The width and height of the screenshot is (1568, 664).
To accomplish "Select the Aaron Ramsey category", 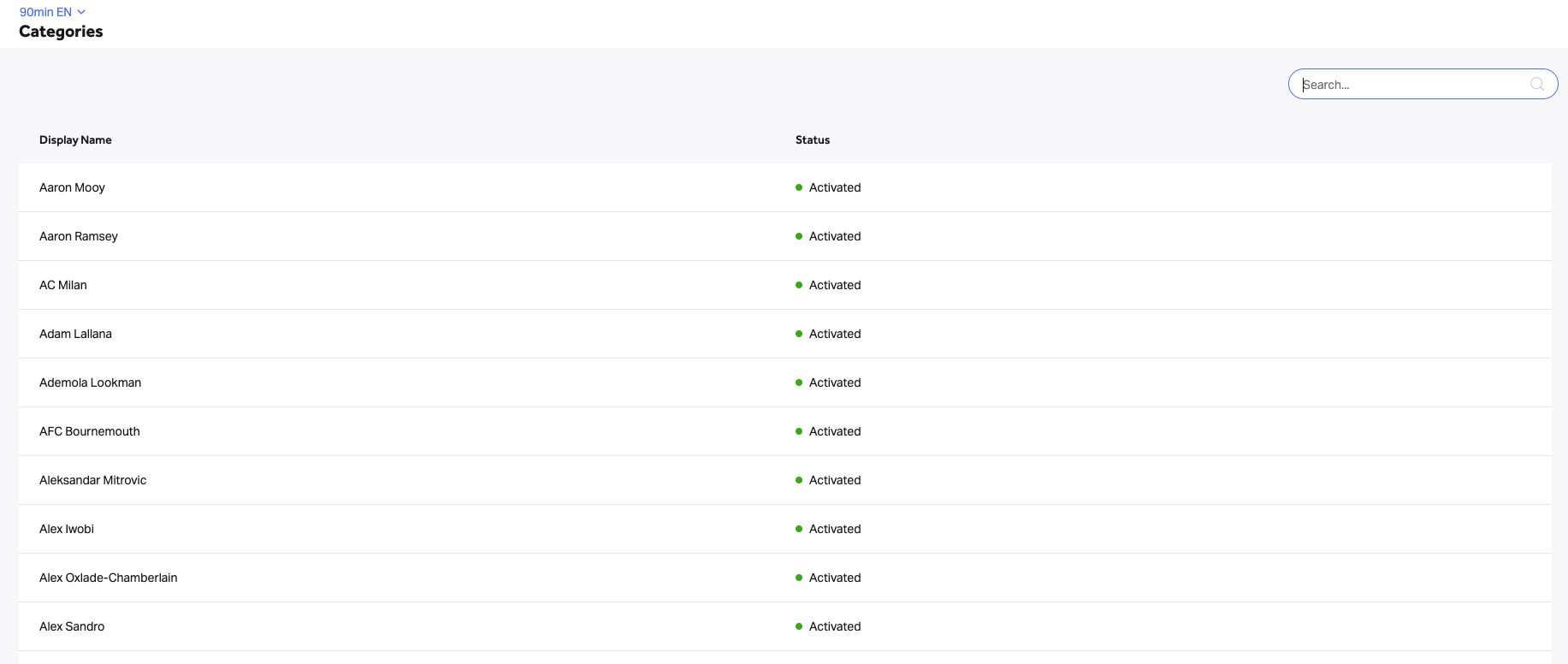I will tap(79, 236).
